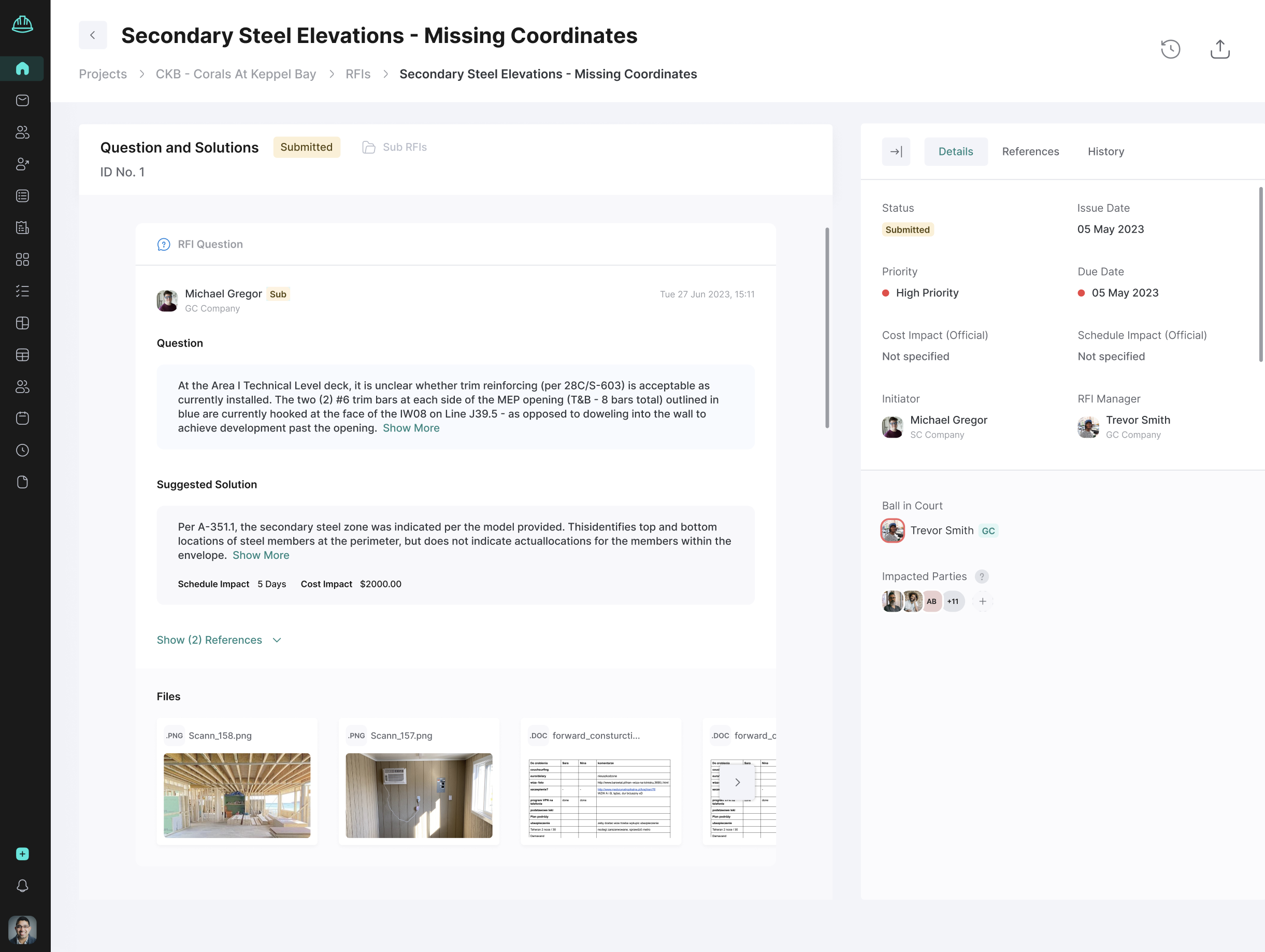Viewport: 1265px width, 952px height.
Task: Open the calendar icon in sidebar
Action: coord(22,419)
